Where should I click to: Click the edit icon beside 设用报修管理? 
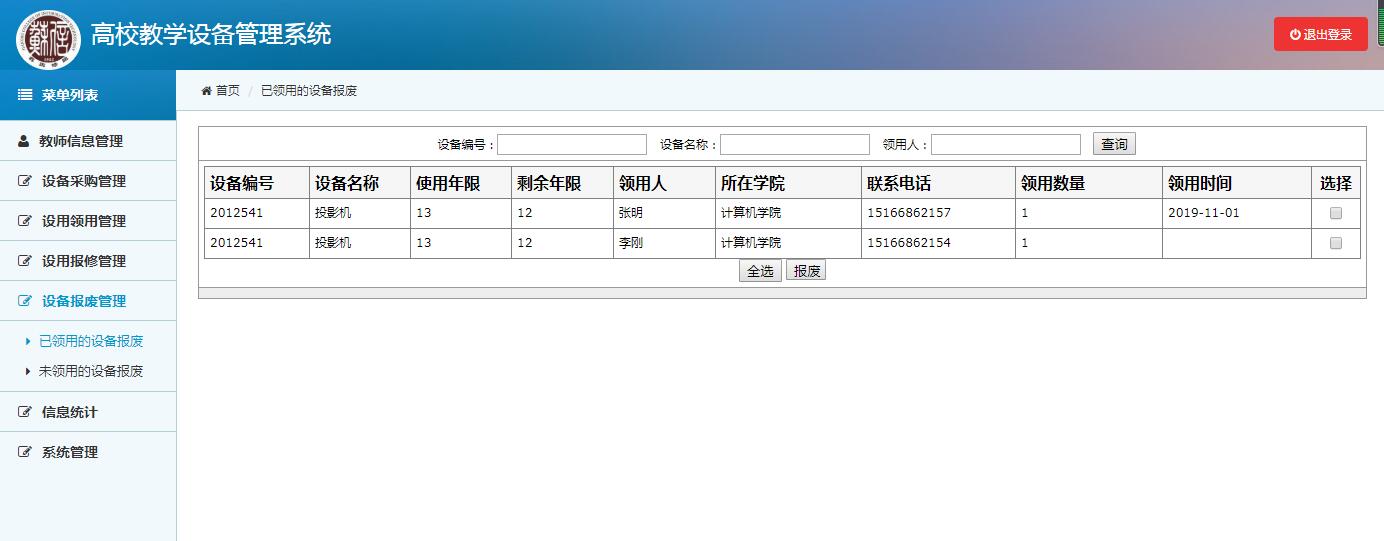pos(25,261)
